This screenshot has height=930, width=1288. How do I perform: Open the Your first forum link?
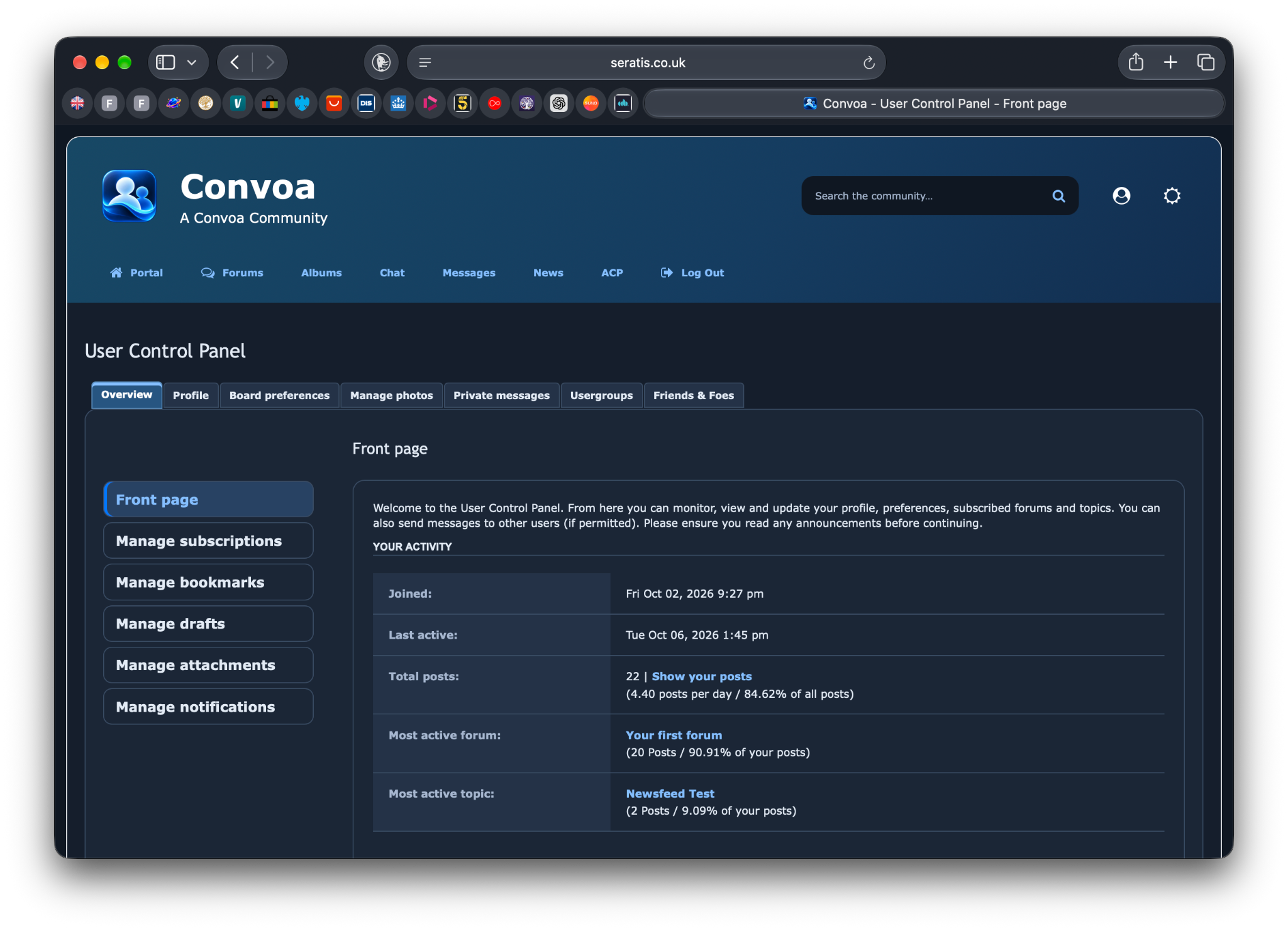[x=674, y=735]
